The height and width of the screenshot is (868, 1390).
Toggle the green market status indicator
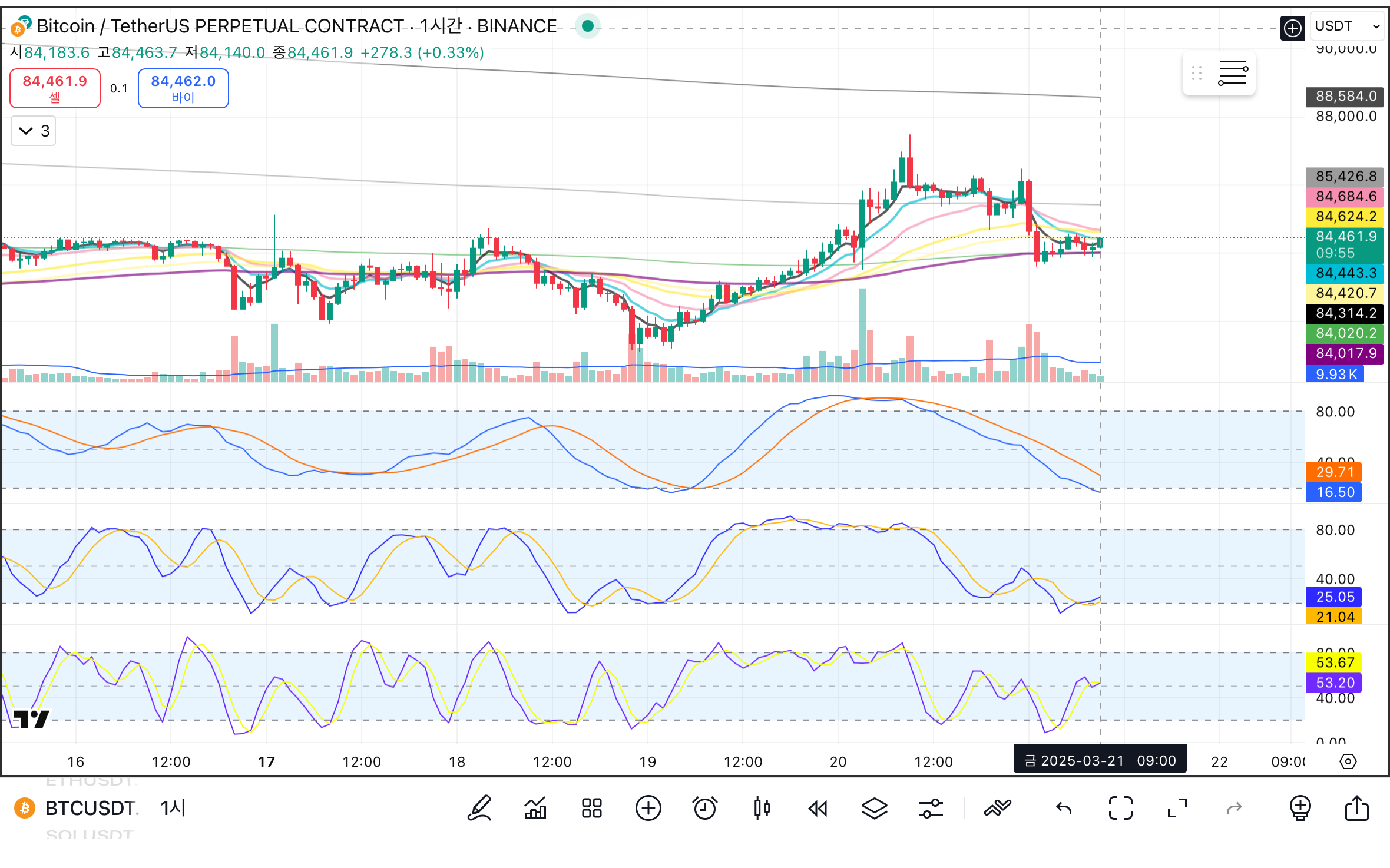point(587,26)
